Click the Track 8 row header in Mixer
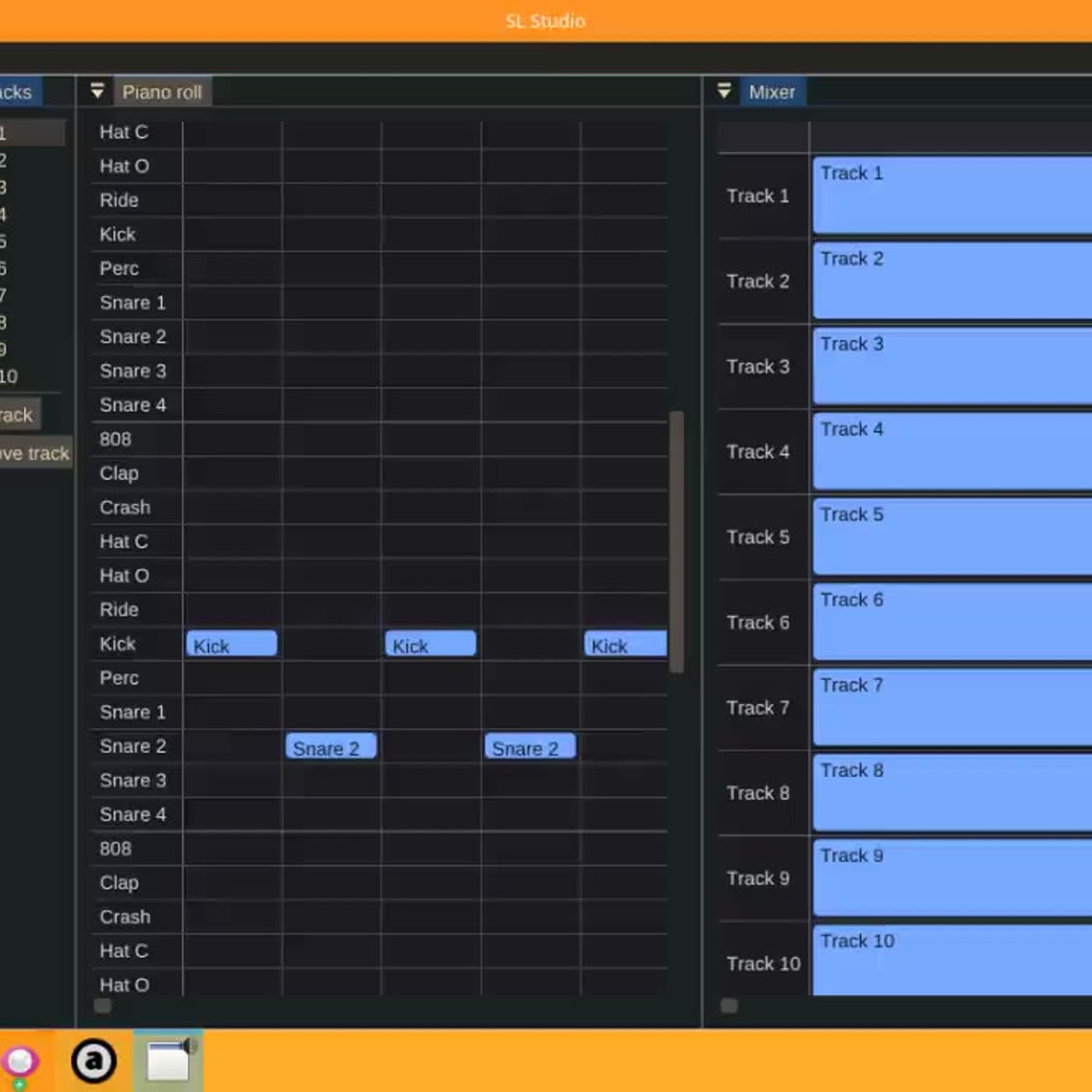 click(x=763, y=792)
